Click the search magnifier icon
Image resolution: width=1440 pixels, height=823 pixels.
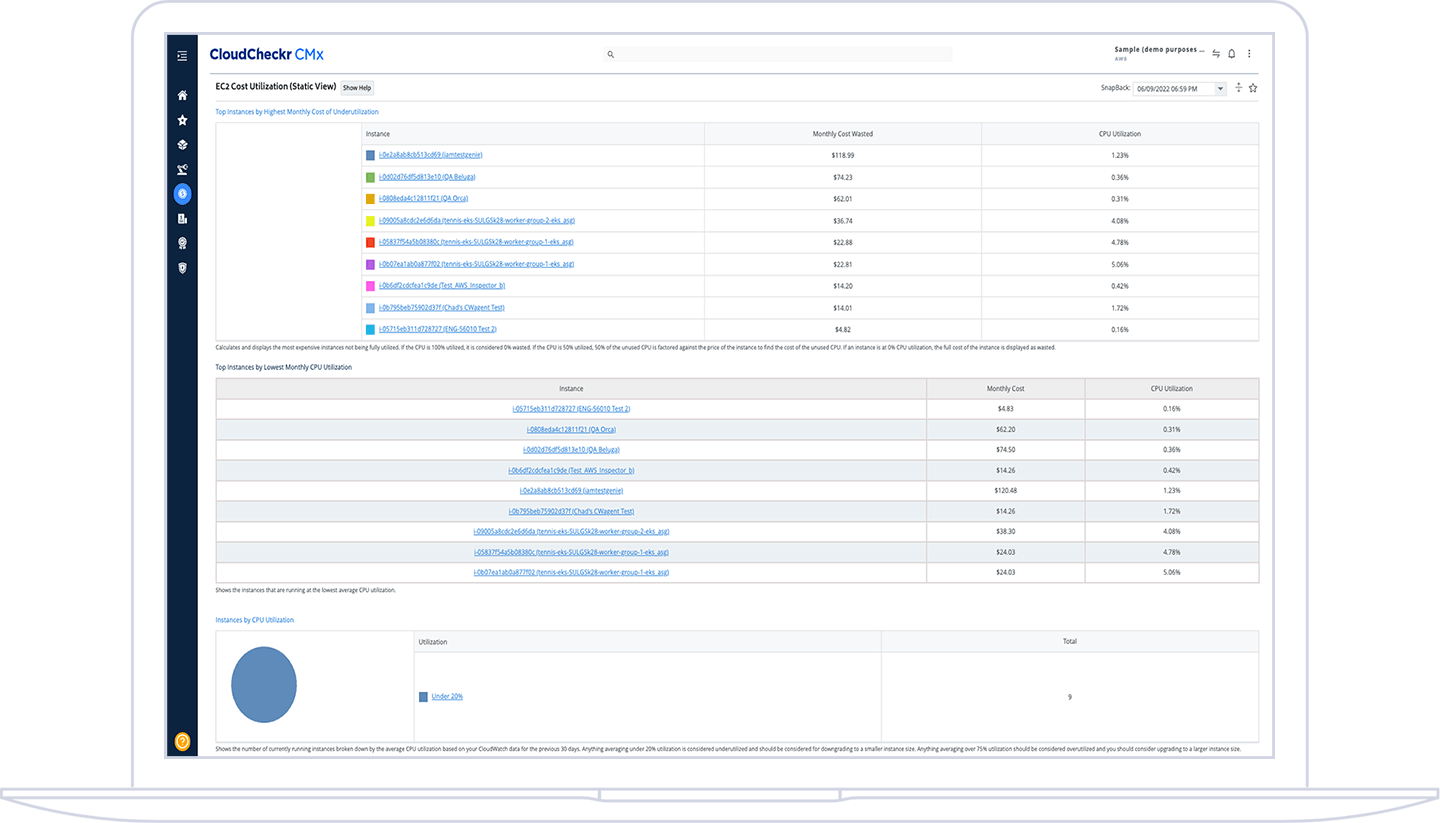tap(611, 55)
